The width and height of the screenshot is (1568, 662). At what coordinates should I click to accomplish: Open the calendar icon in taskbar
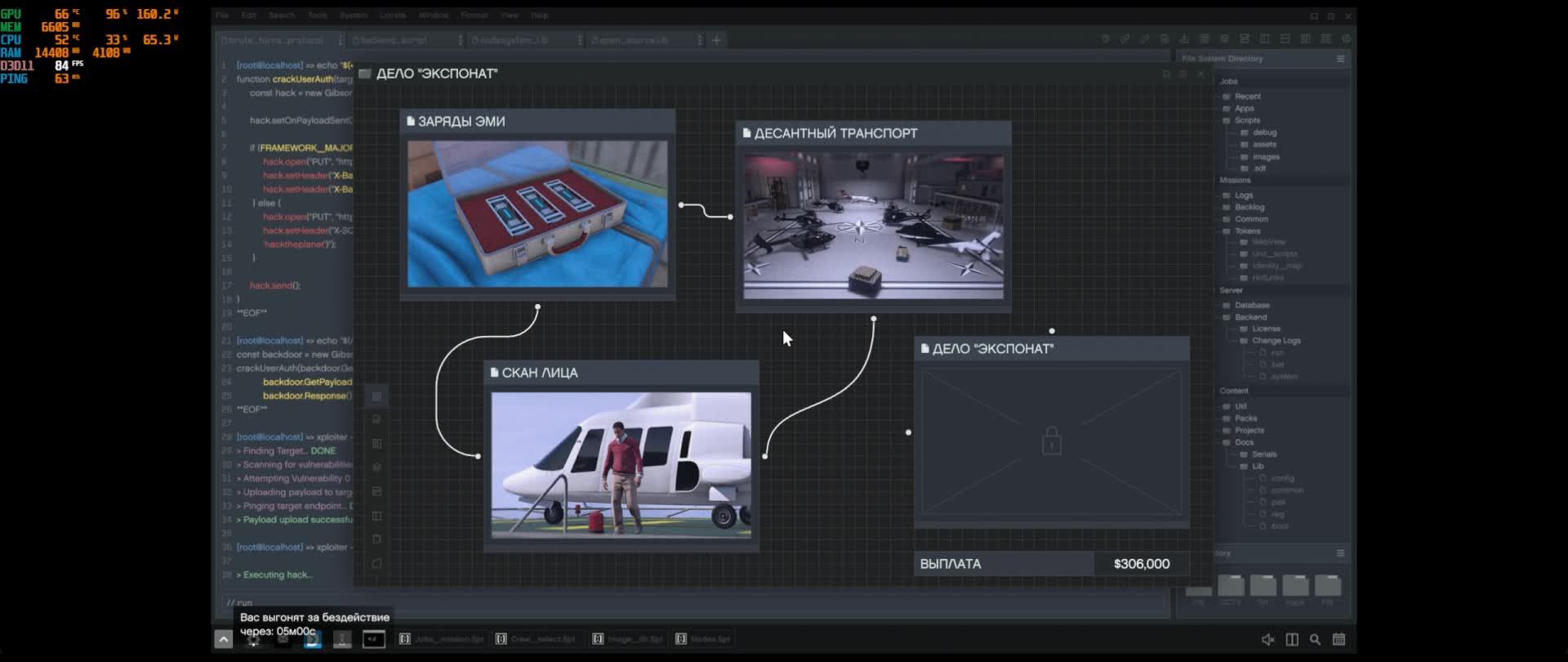1339,640
